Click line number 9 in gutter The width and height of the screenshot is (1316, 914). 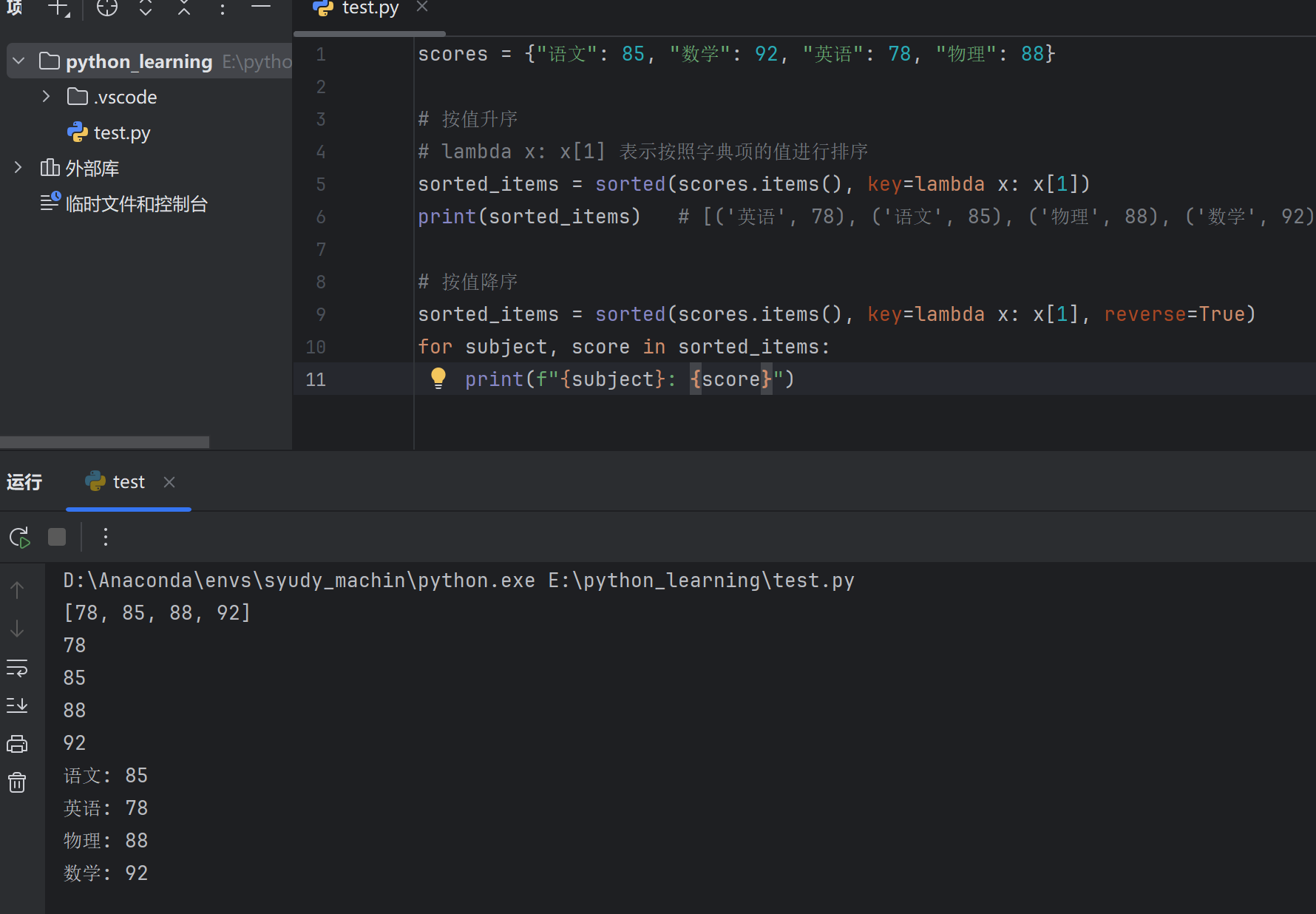click(321, 314)
